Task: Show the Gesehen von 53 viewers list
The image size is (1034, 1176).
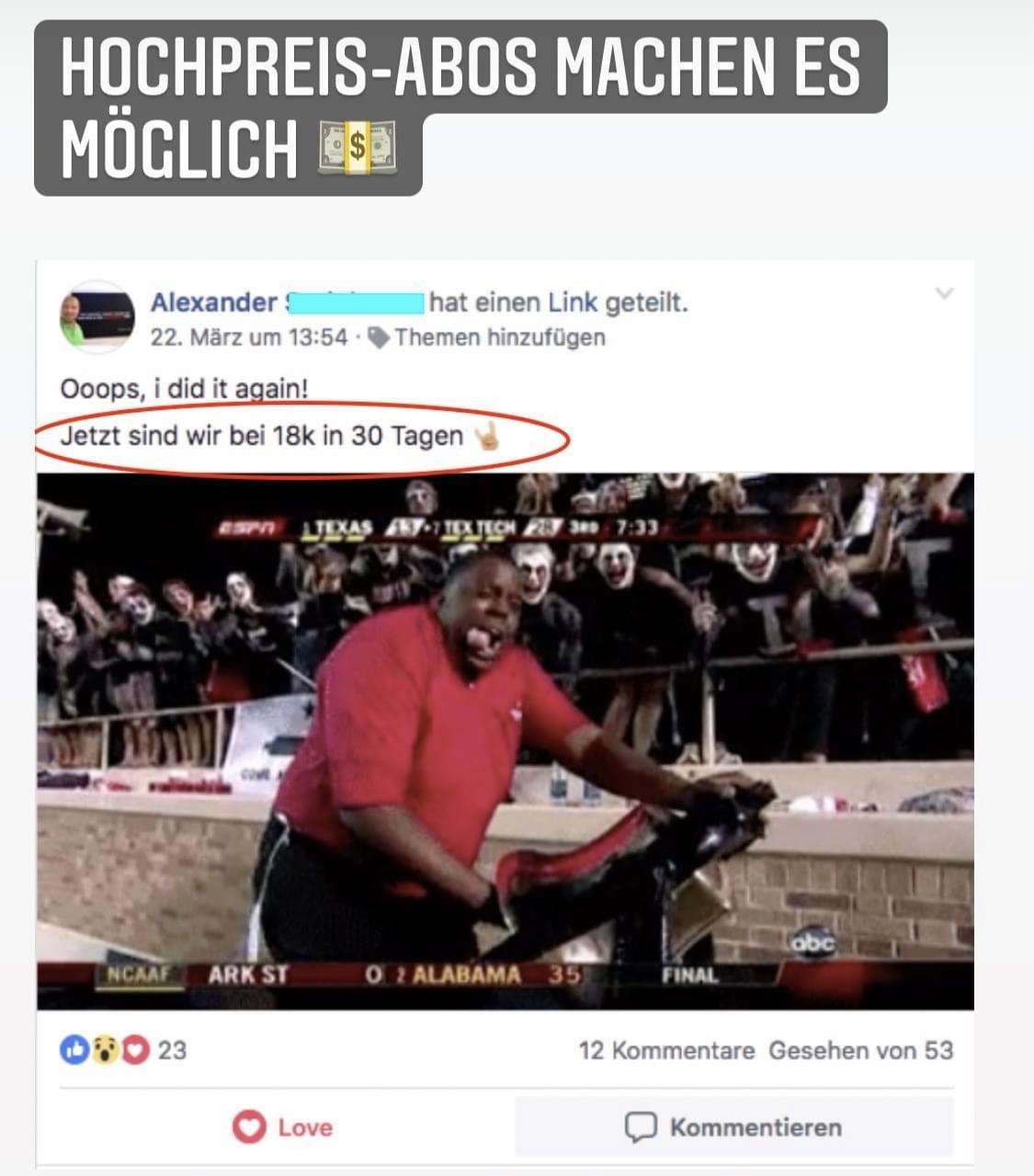Action: [x=861, y=1050]
